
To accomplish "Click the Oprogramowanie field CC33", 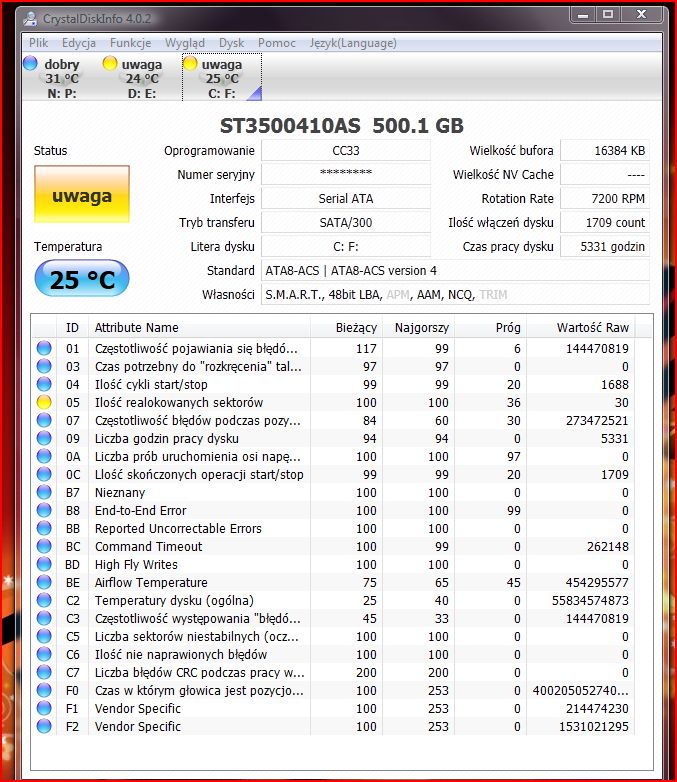I will click(x=346, y=151).
